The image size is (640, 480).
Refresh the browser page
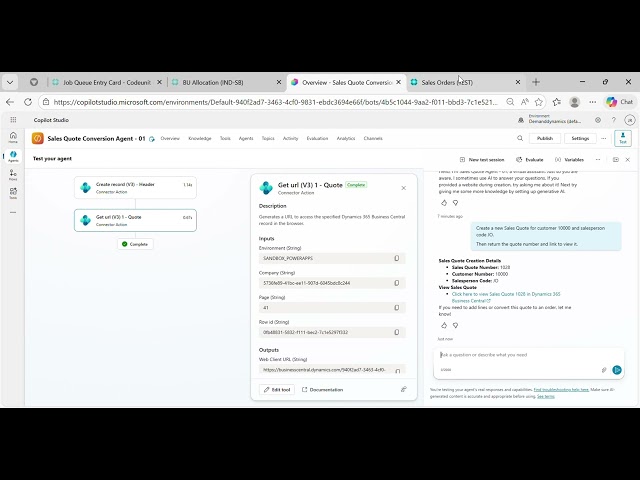click(x=28, y=102)
